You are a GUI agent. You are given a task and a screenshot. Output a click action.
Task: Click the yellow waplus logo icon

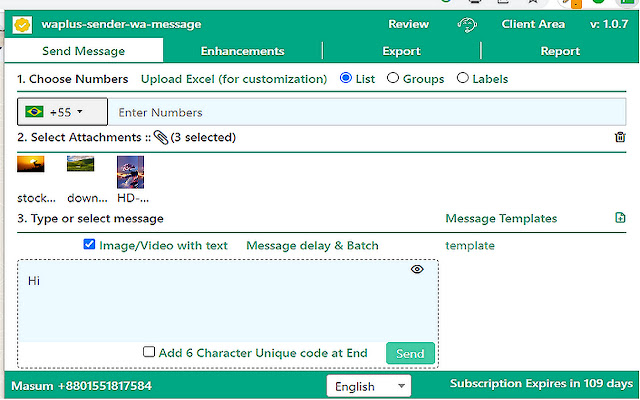pyautogui.click(x=22, y=25)
